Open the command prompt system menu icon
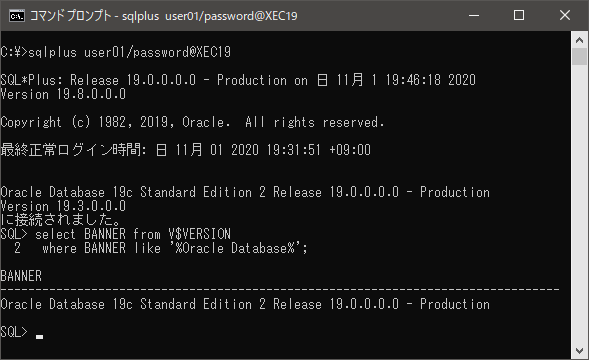Viewport: 589px width, 360px height. coord(17,16)
